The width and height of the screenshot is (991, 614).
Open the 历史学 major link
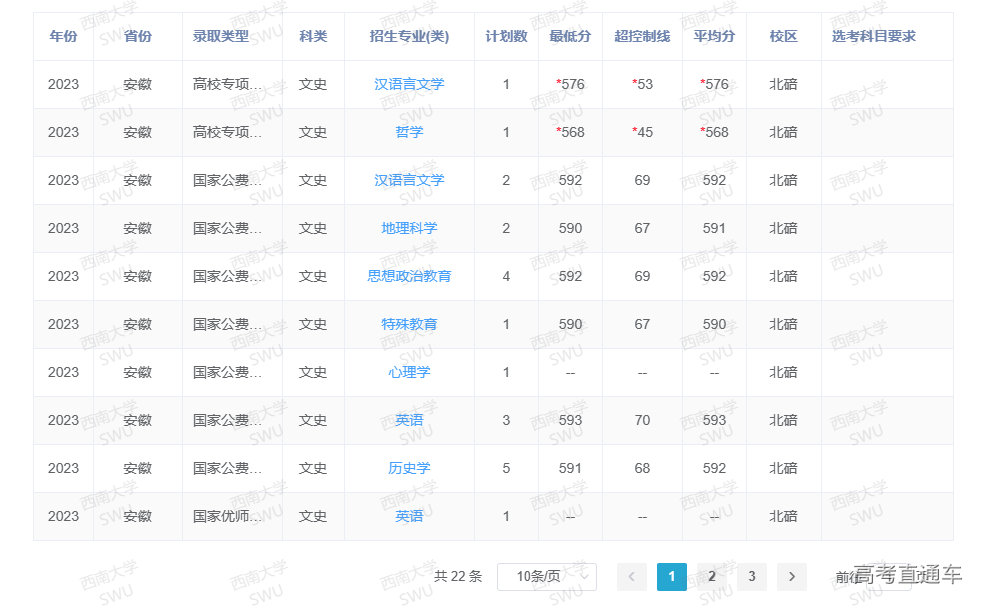[x=409, y=468]
